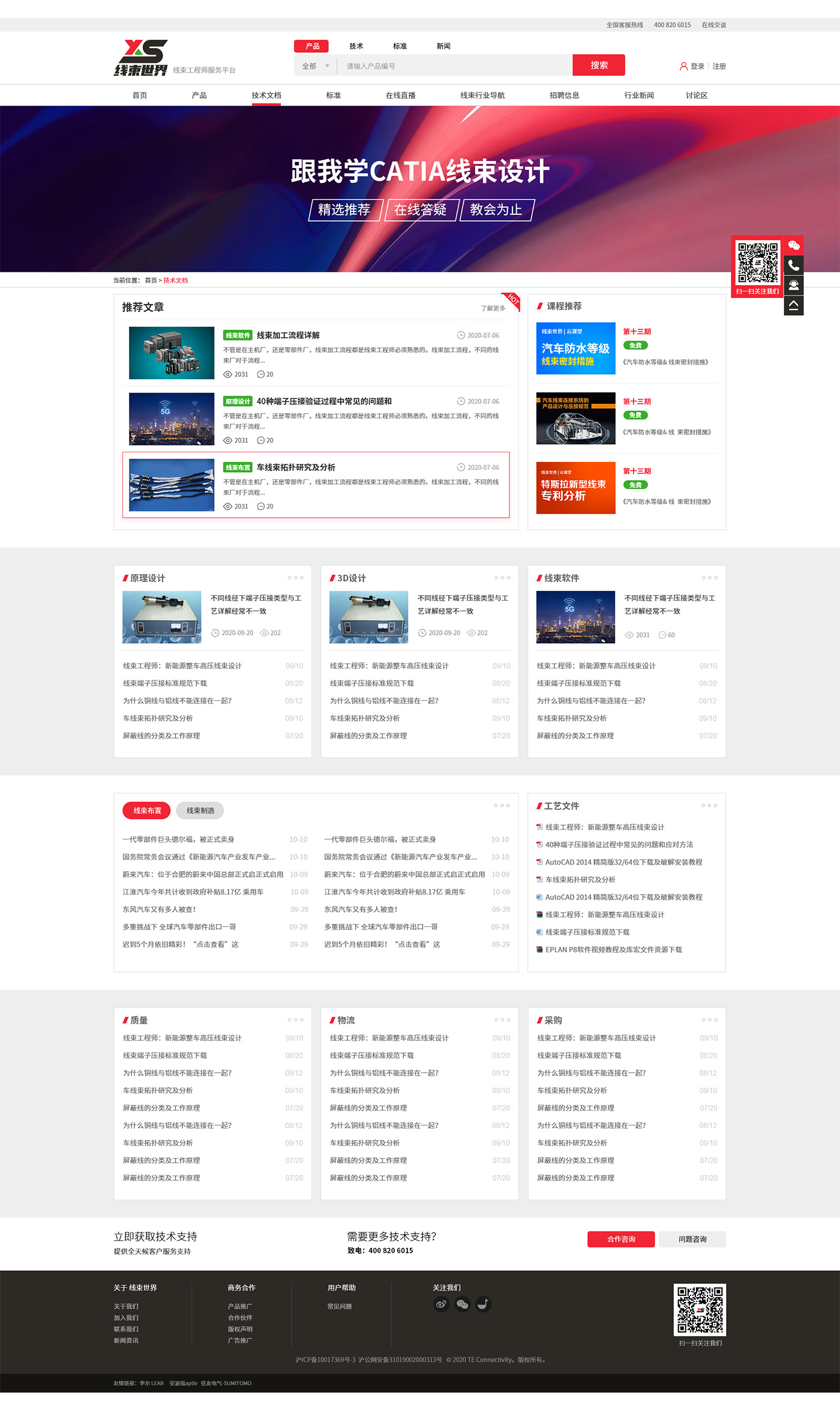Select the 产品 search type option
The height and width of the screenshot is (1410, 840).
312,46
